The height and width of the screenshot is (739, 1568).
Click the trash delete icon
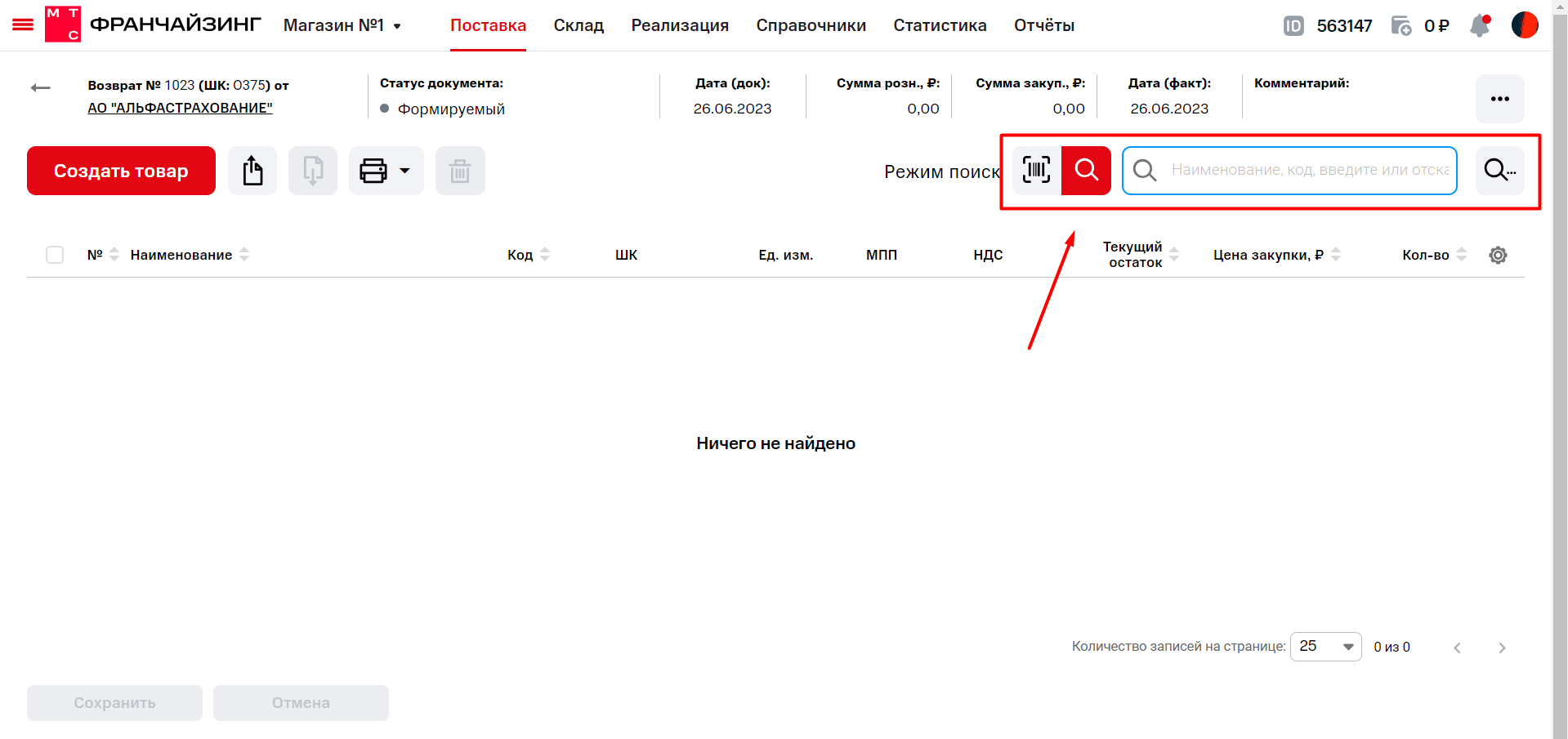coord(460,171)
